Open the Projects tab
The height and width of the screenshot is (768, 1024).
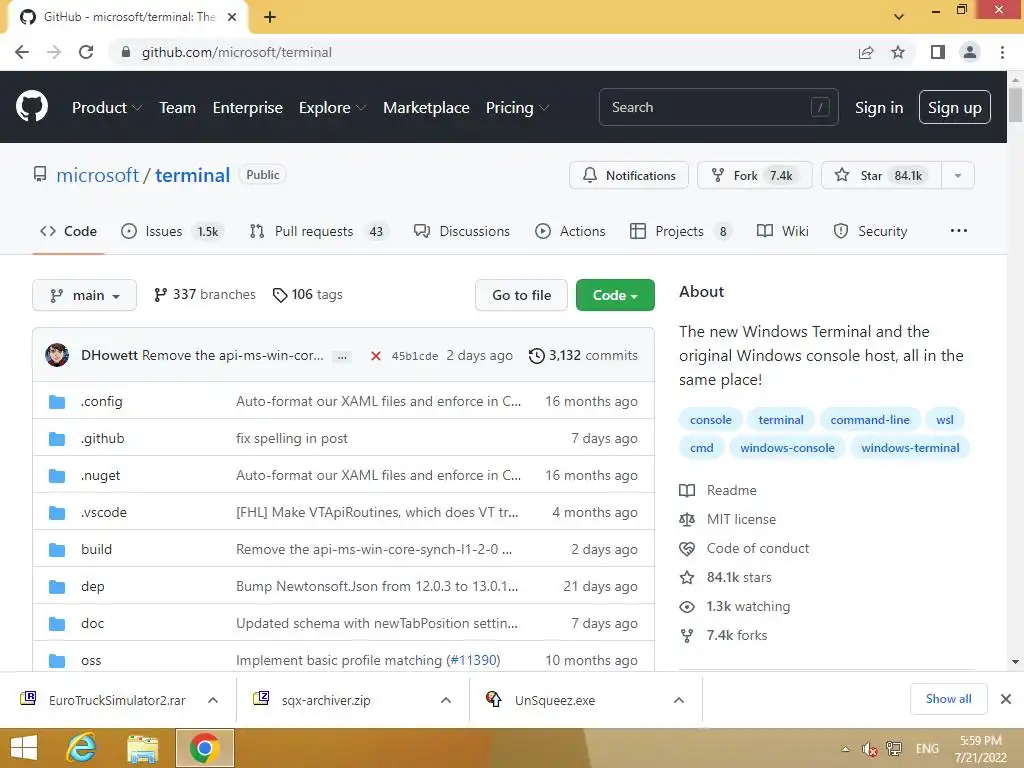click(x=681, y=231)
